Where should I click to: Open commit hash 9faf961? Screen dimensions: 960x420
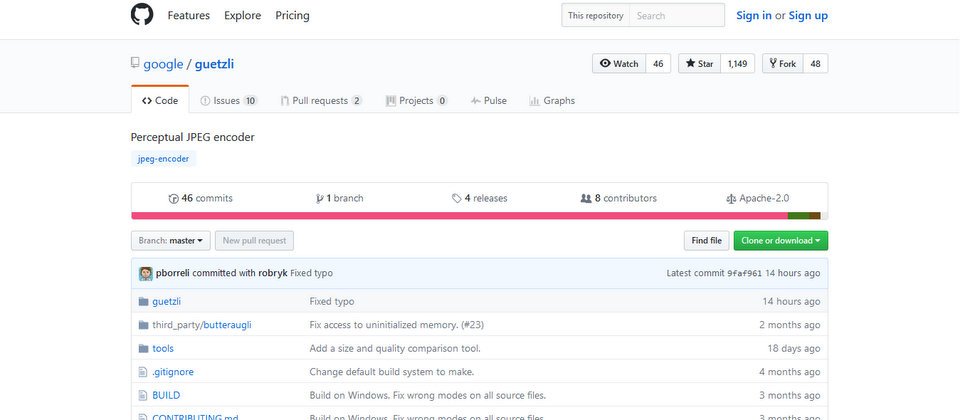point(744,274)
